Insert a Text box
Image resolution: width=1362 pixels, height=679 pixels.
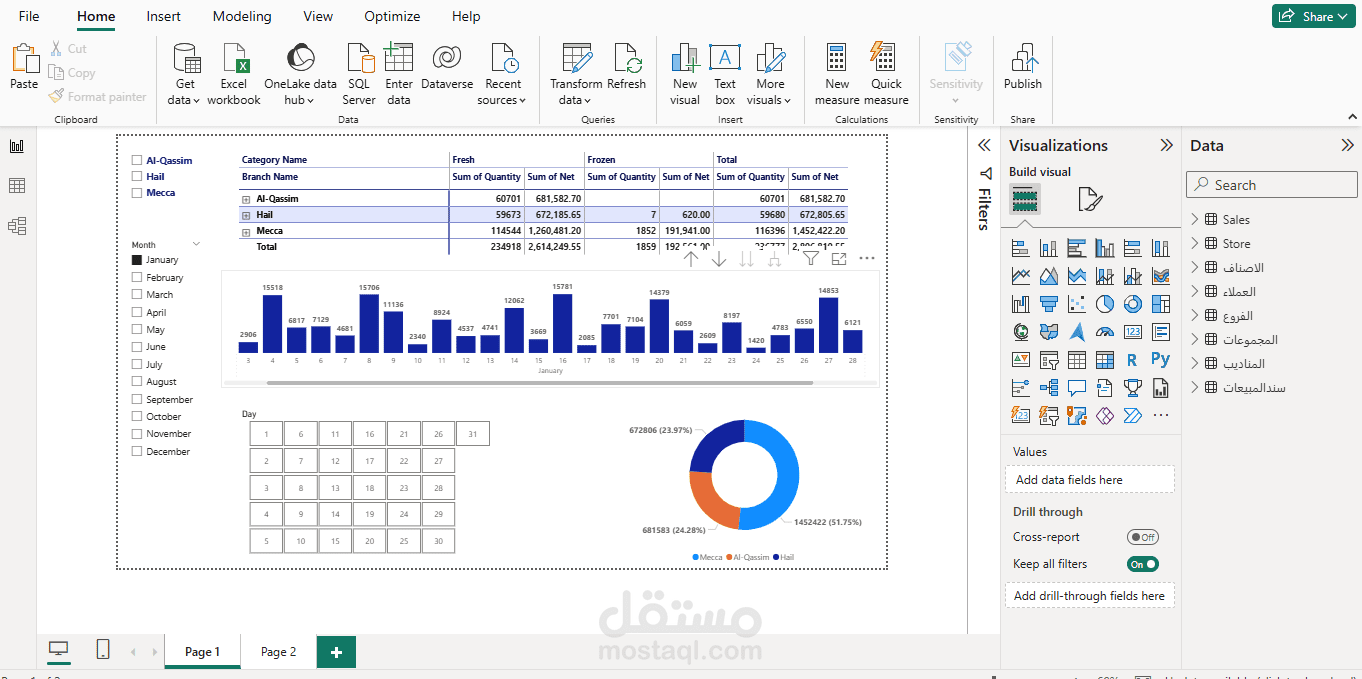(x=725, y=74)
